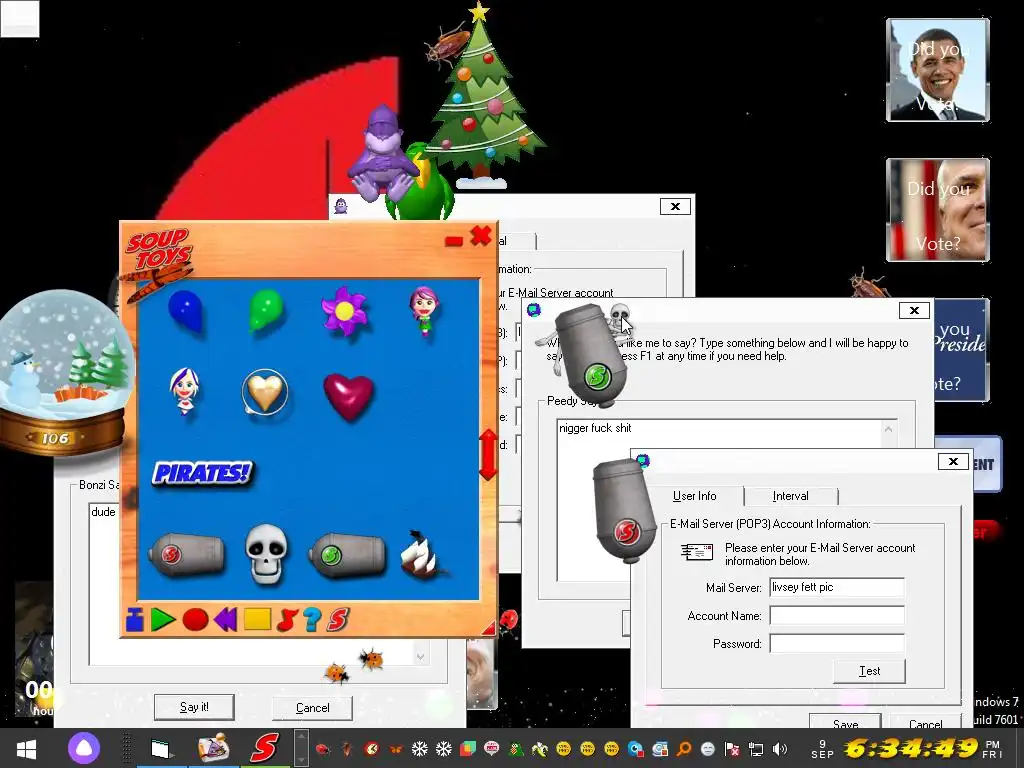This screenshot has height=768, width=1024.
Task: Click the Save button in E-Mail dialog
Action: coord(845,722)
